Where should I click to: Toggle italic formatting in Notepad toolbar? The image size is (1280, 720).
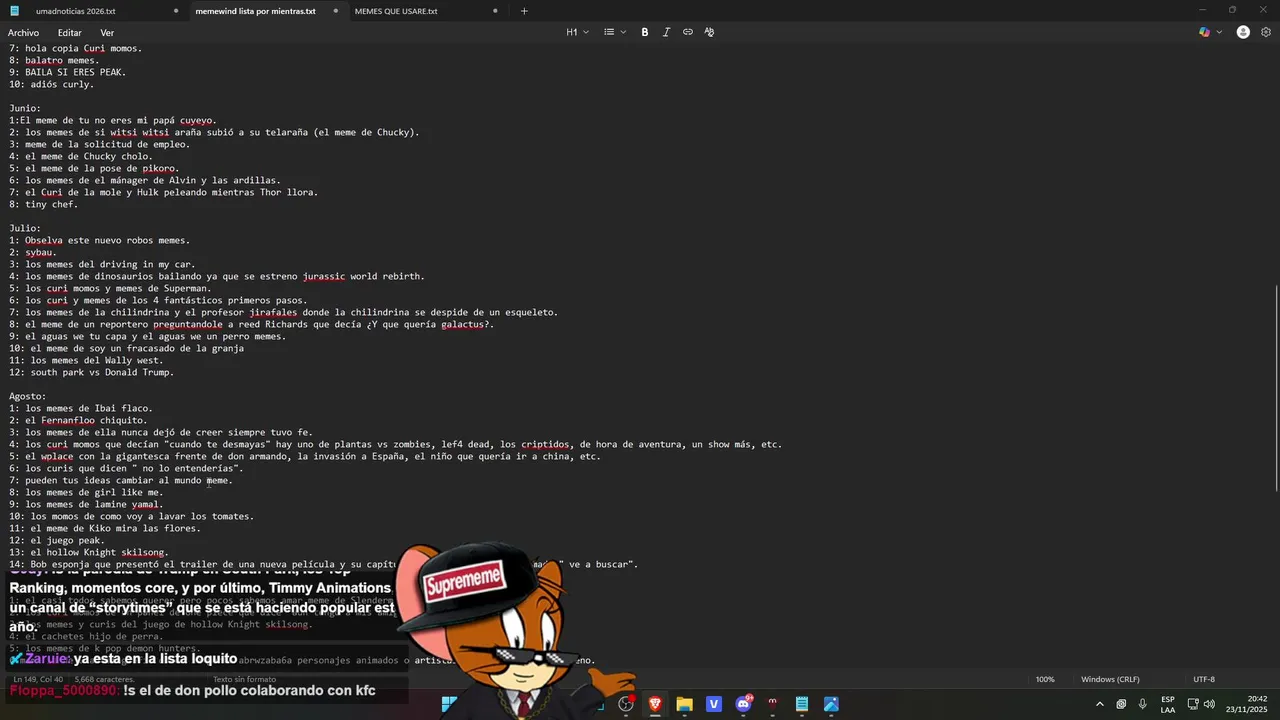click(x=666, y=32)
